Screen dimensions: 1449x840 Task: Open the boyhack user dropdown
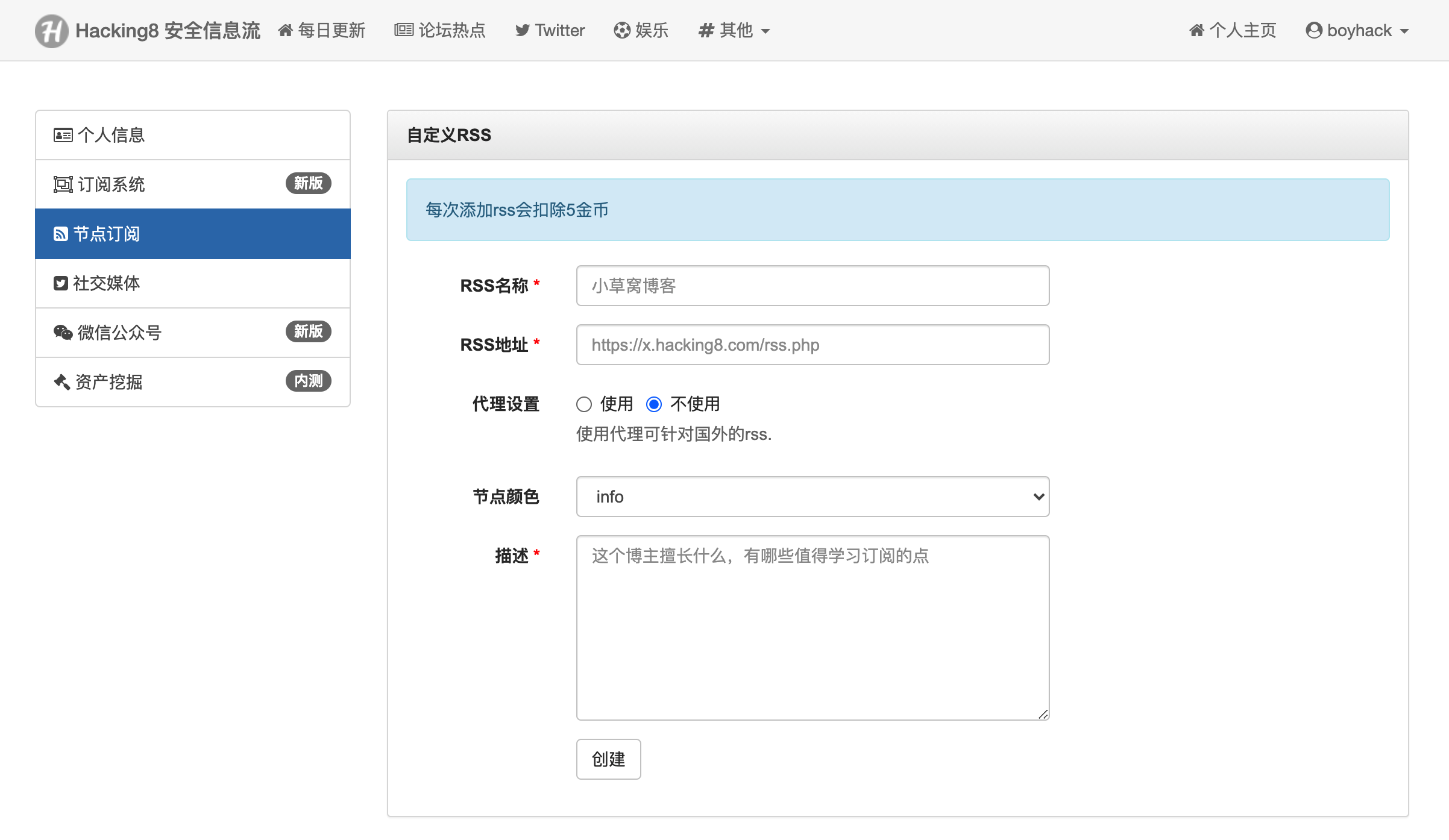click(x=1357, y=30)
